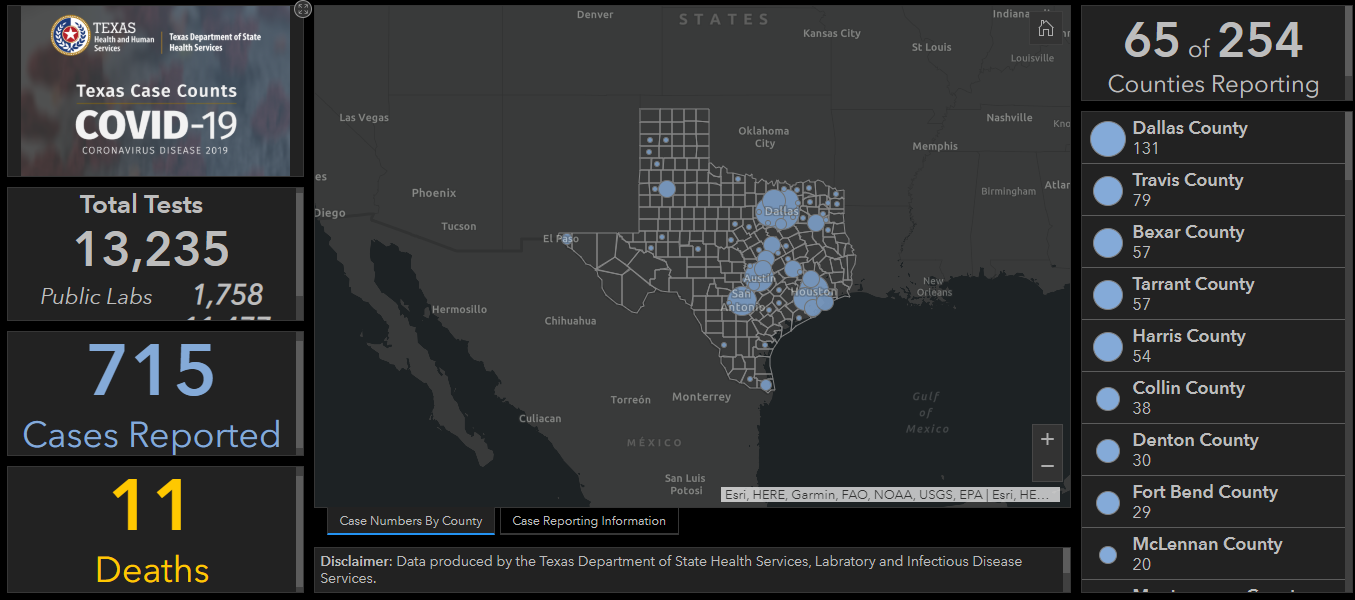The image size is (1355, 600).
Task: Click the Dallas County name text
Action: (x=1190, y=128)
